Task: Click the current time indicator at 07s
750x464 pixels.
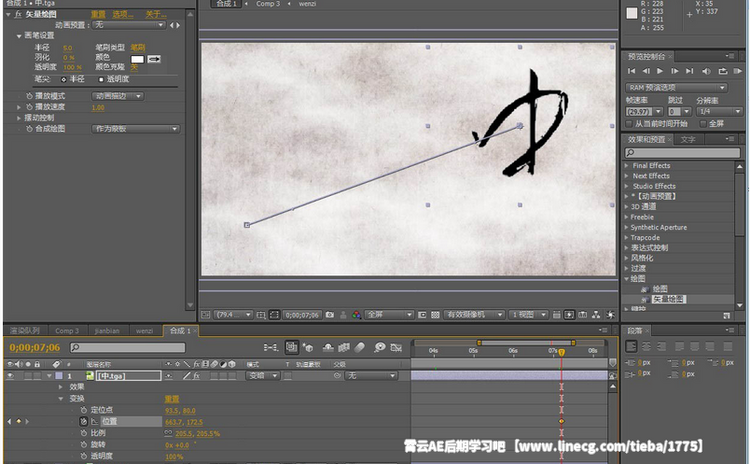Action: 562,353
